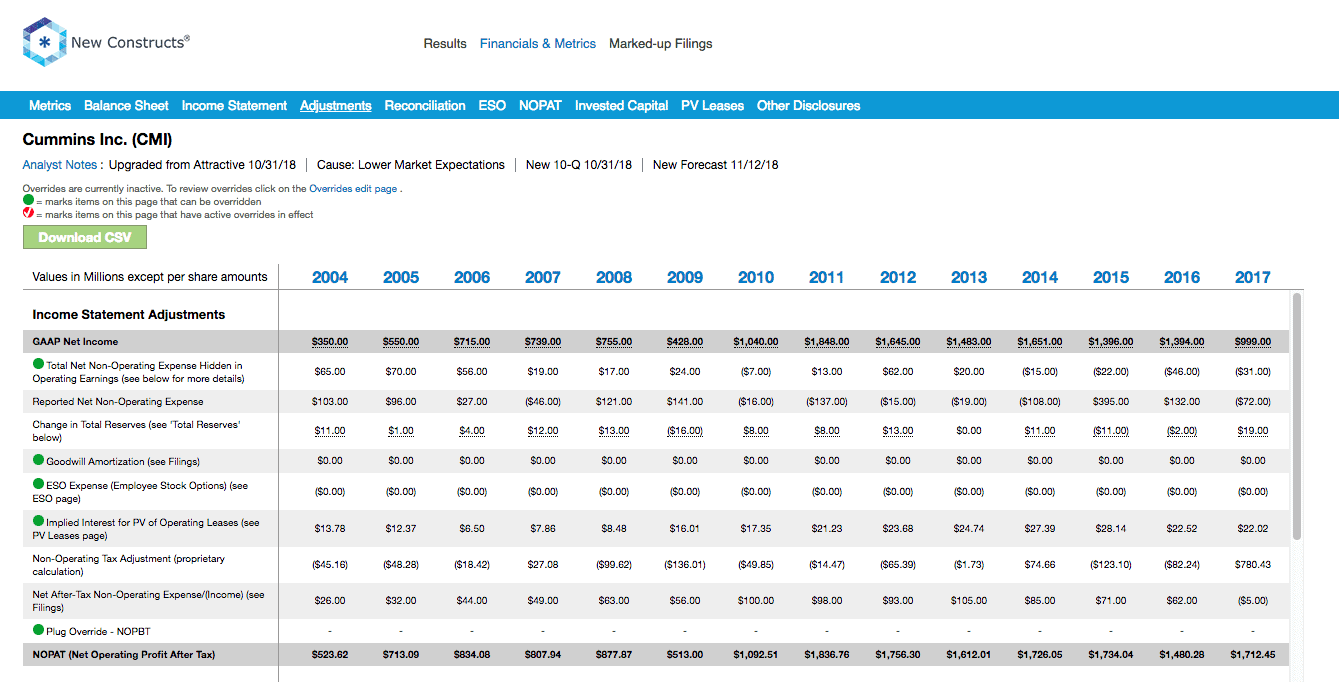Click the Cummins Inc. (CMI) heading

[98, 140]
